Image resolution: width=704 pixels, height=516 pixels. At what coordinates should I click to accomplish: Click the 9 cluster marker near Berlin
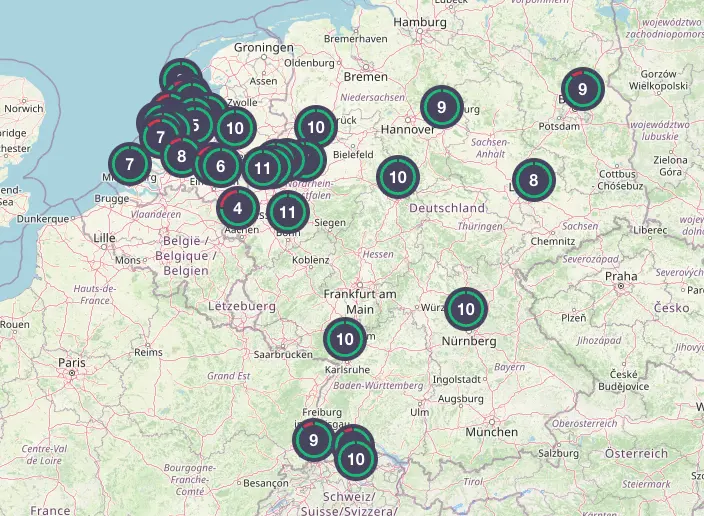582,89
